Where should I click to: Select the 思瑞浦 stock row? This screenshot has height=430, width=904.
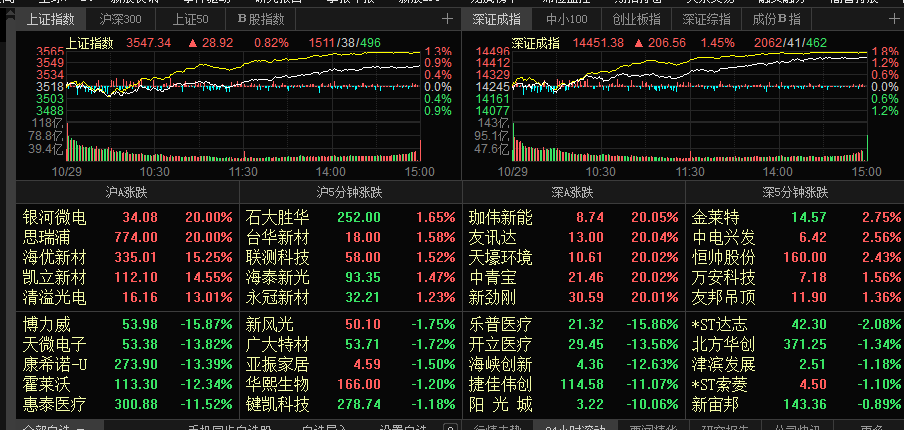127,237
